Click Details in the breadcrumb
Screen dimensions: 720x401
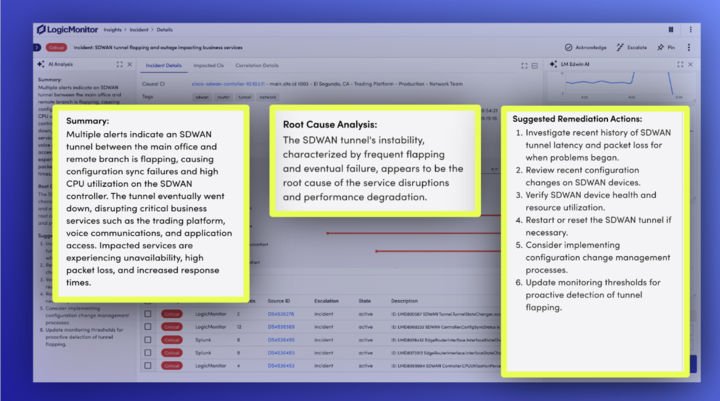pyautogui.click(x=164, y=30)
